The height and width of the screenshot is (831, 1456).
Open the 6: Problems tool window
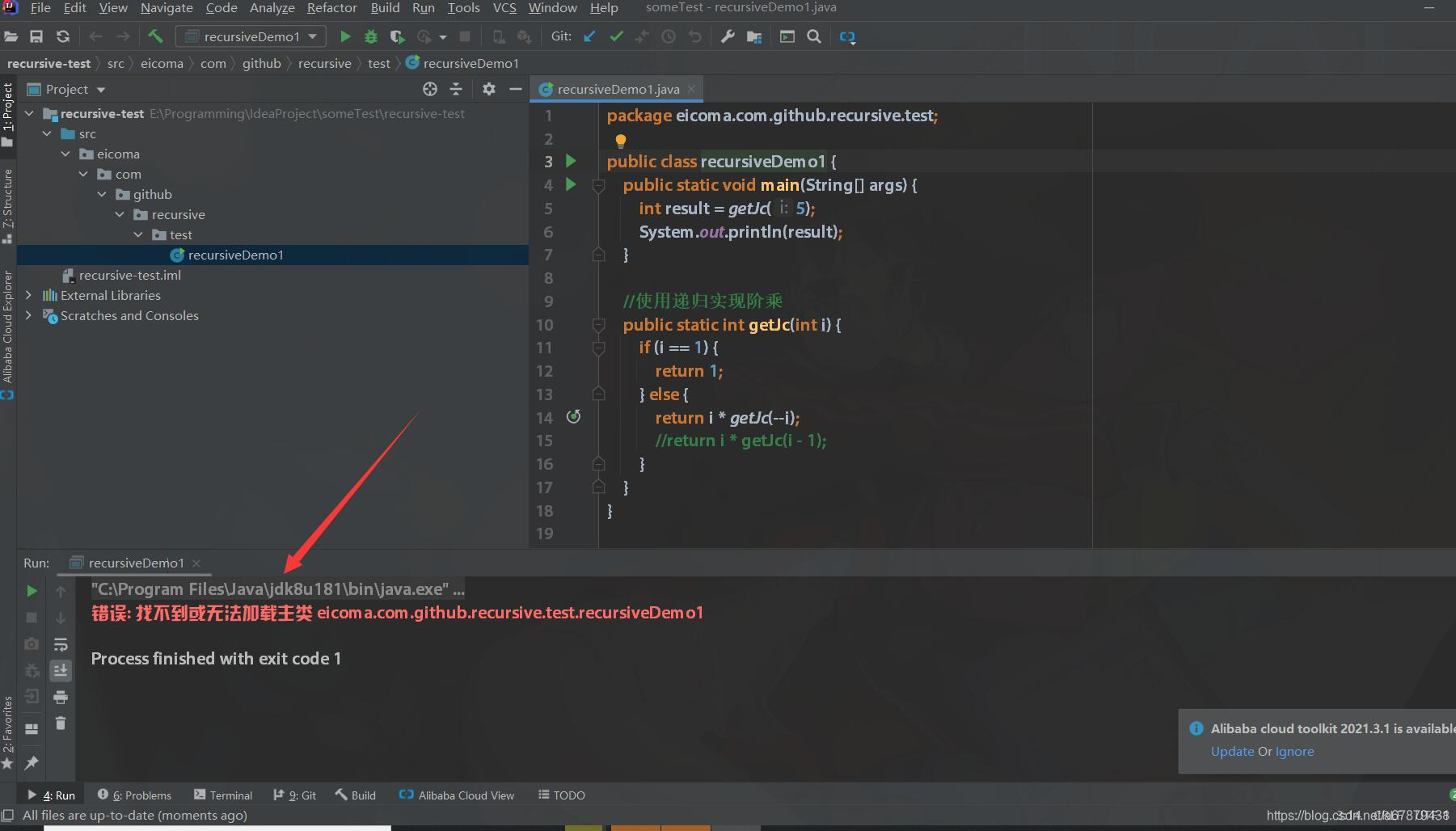(134, 795)
